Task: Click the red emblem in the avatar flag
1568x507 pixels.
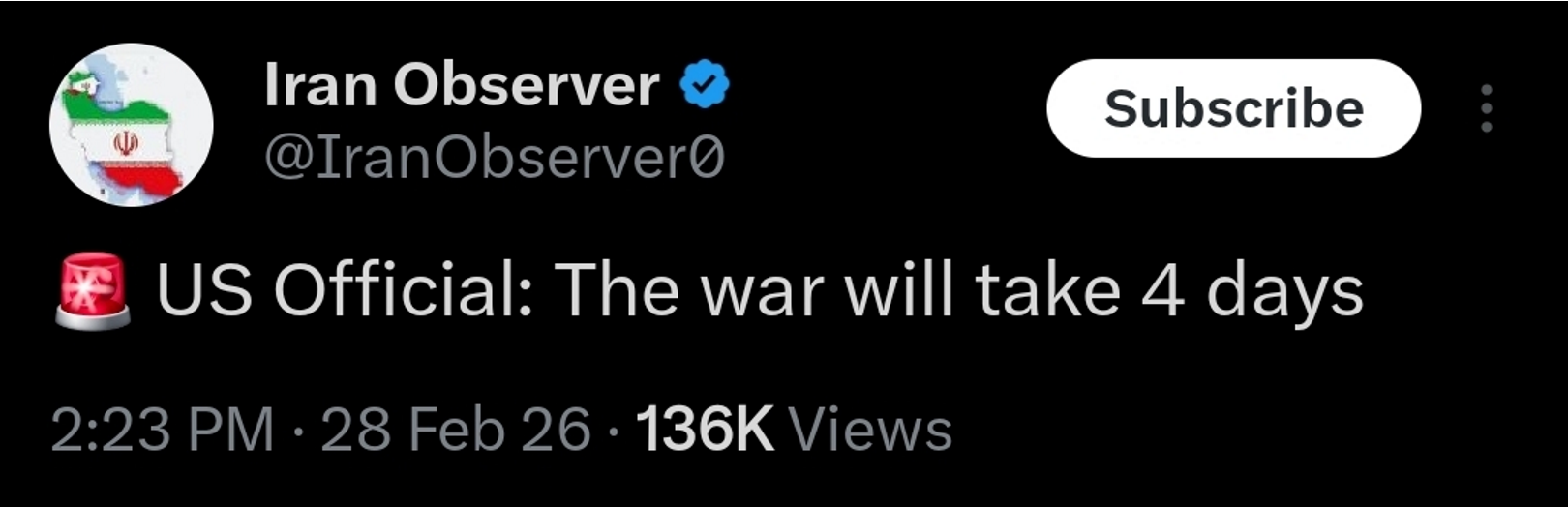Action: (x=126, y=144)
